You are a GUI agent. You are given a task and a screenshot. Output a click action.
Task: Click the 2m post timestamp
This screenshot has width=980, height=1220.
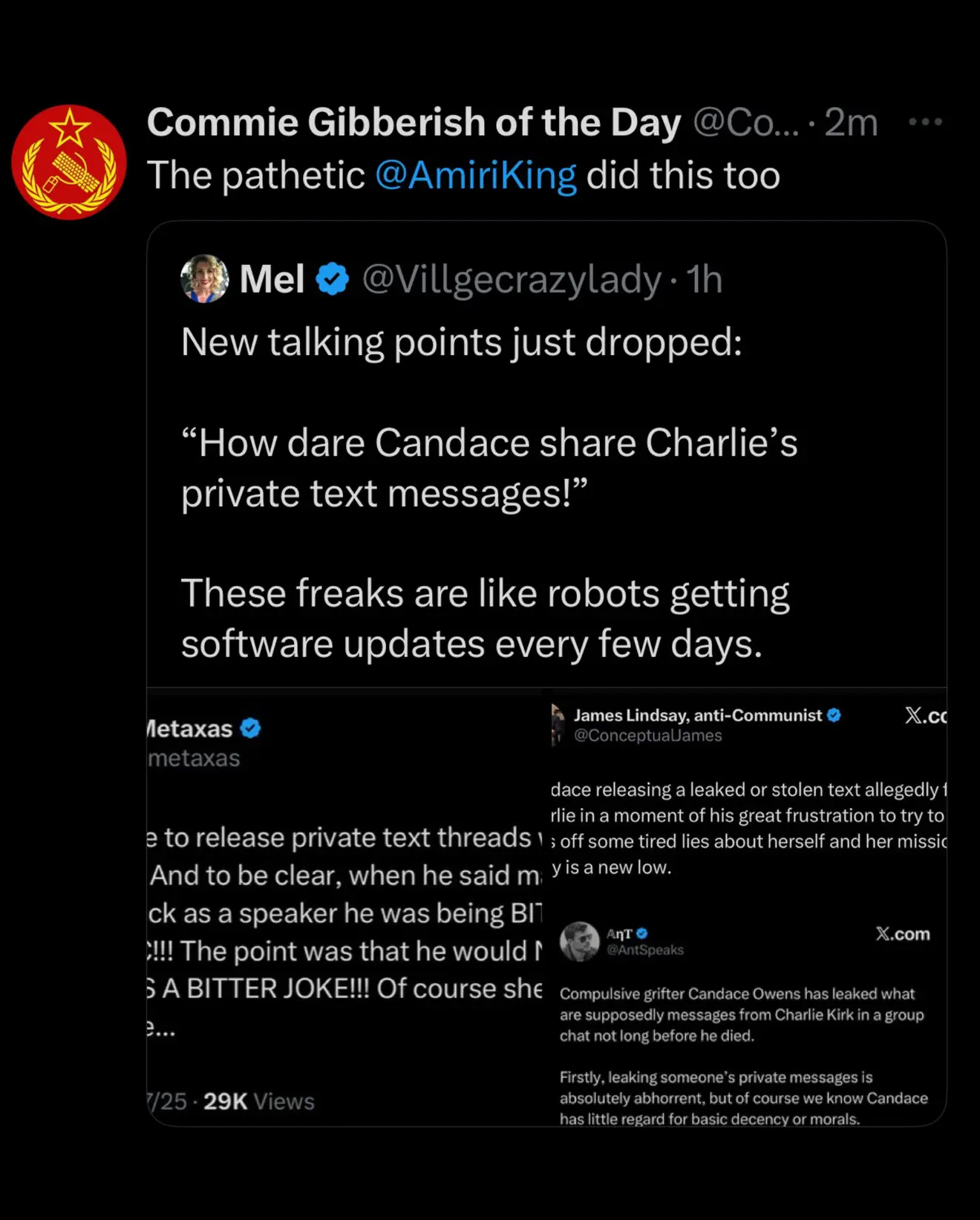[851, 123]
